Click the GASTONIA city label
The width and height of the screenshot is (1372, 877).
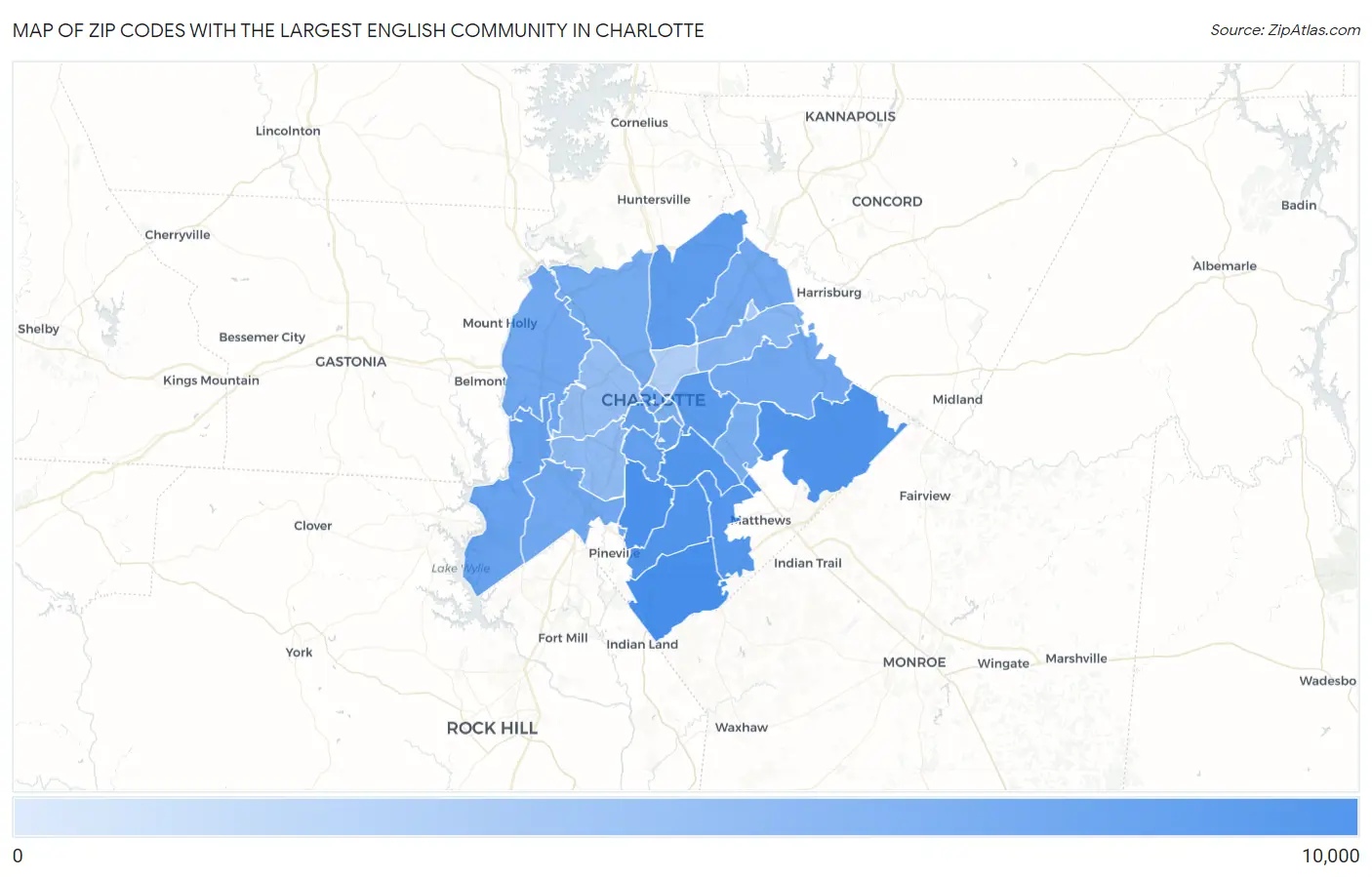351,362
